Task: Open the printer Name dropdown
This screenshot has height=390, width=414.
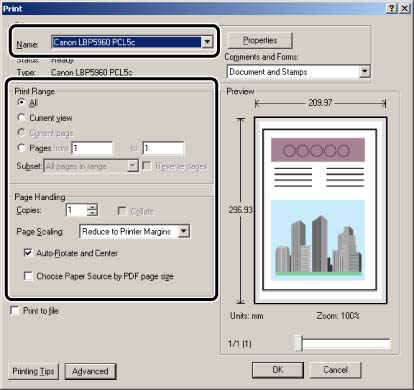Action: 207,42
